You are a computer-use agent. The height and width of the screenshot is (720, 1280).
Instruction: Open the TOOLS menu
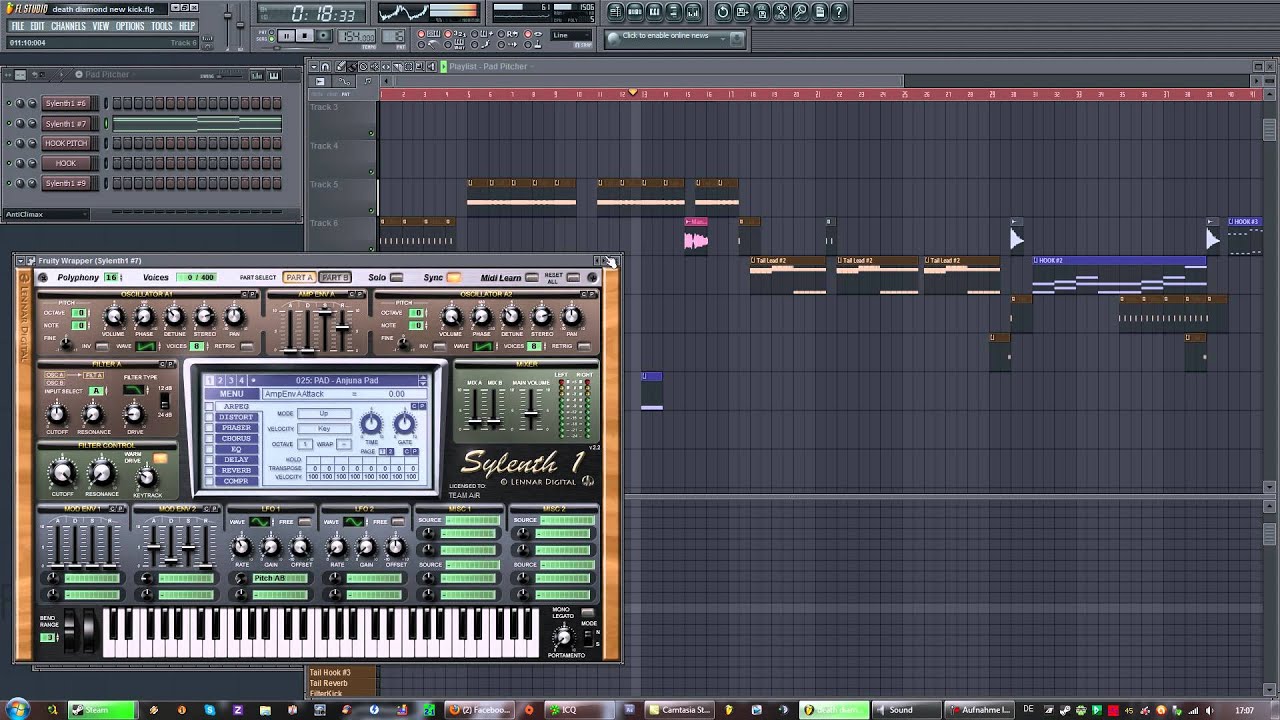(x=162, y=26)
